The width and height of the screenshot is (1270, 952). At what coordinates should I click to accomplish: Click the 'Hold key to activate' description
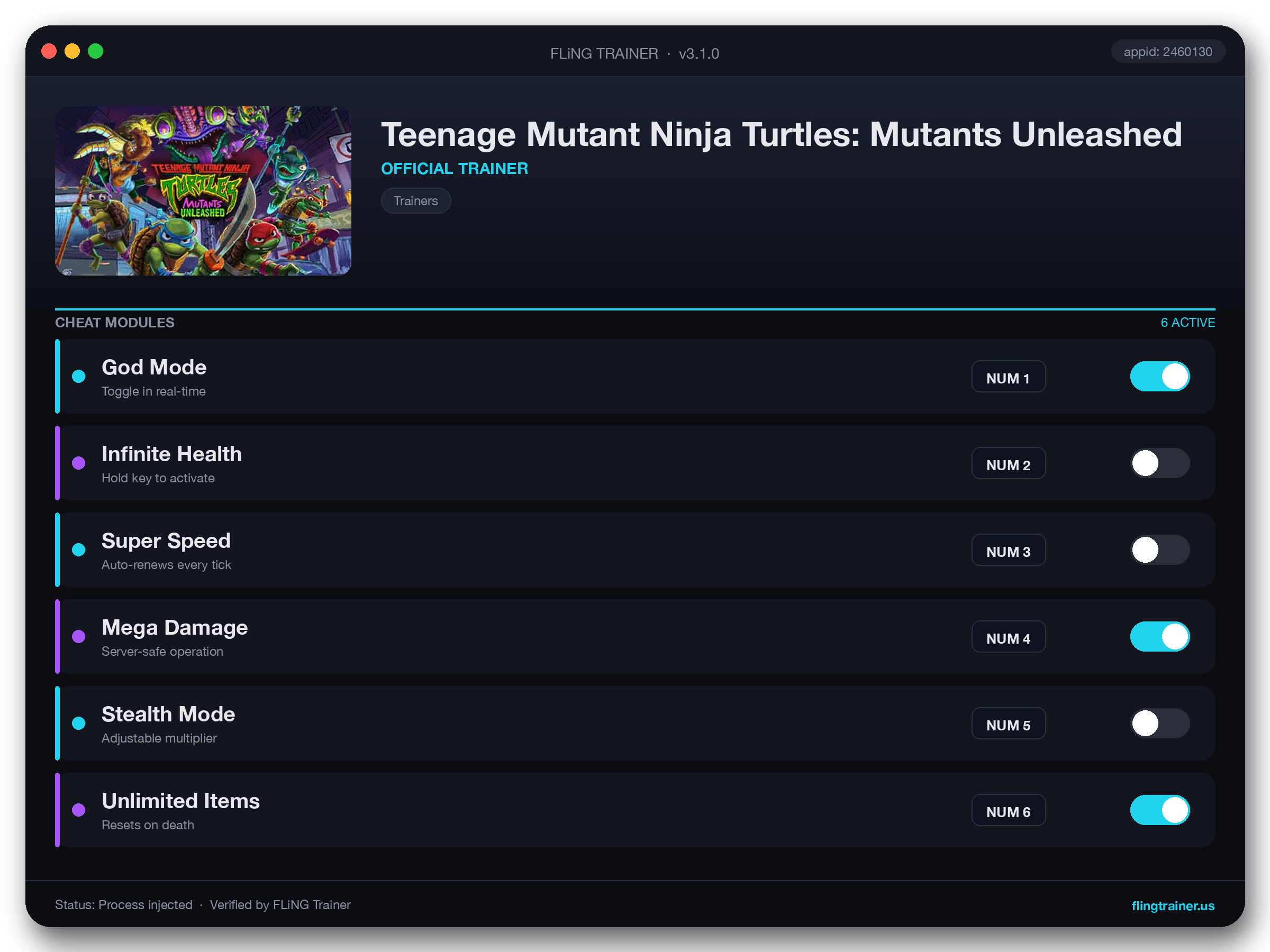158,478
